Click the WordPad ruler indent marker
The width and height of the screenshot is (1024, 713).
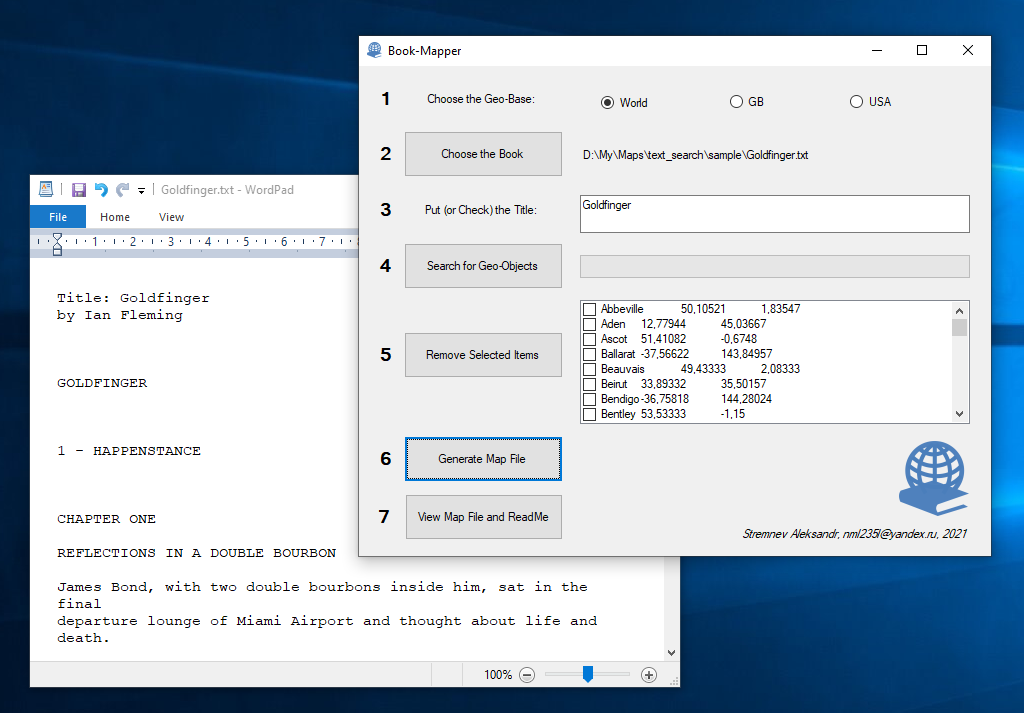[57, 244]
